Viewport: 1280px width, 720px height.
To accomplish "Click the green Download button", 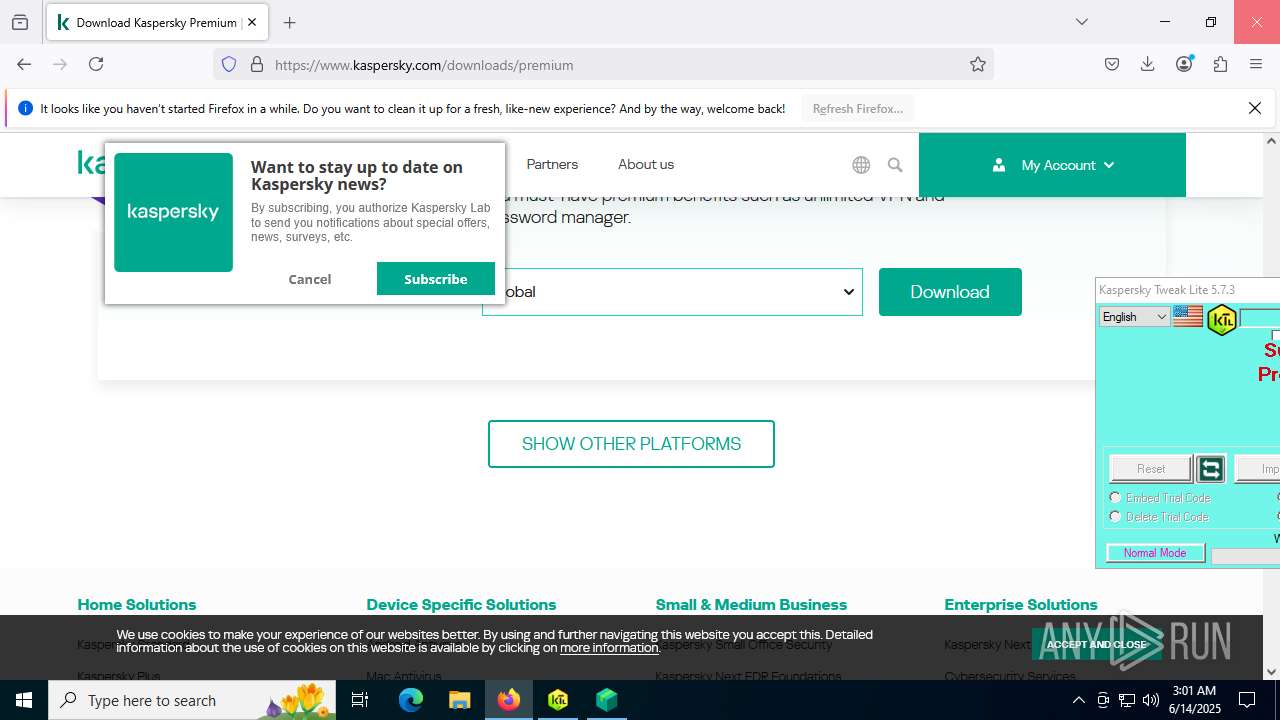I will pyautogui.click(x=950, y=292).
